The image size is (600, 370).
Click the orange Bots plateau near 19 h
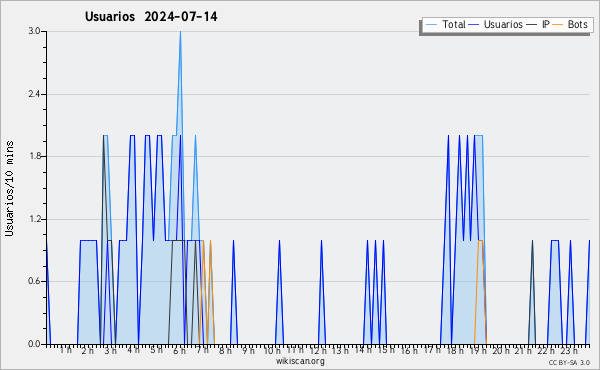click(x=480, y=241)
